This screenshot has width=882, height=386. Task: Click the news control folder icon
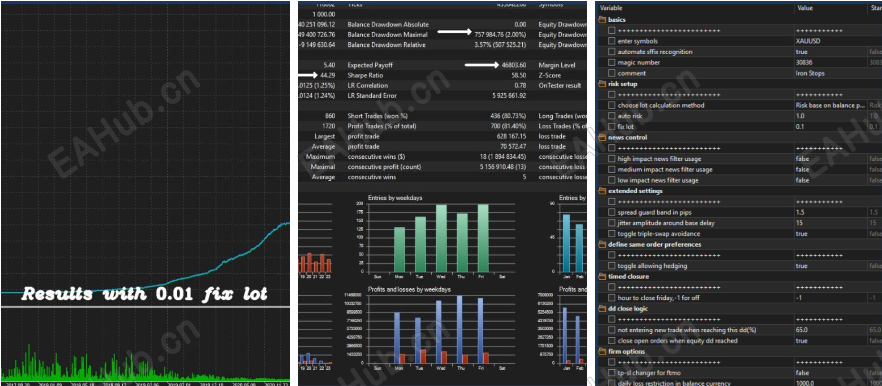pyautogui.click(x=602, y=137)
